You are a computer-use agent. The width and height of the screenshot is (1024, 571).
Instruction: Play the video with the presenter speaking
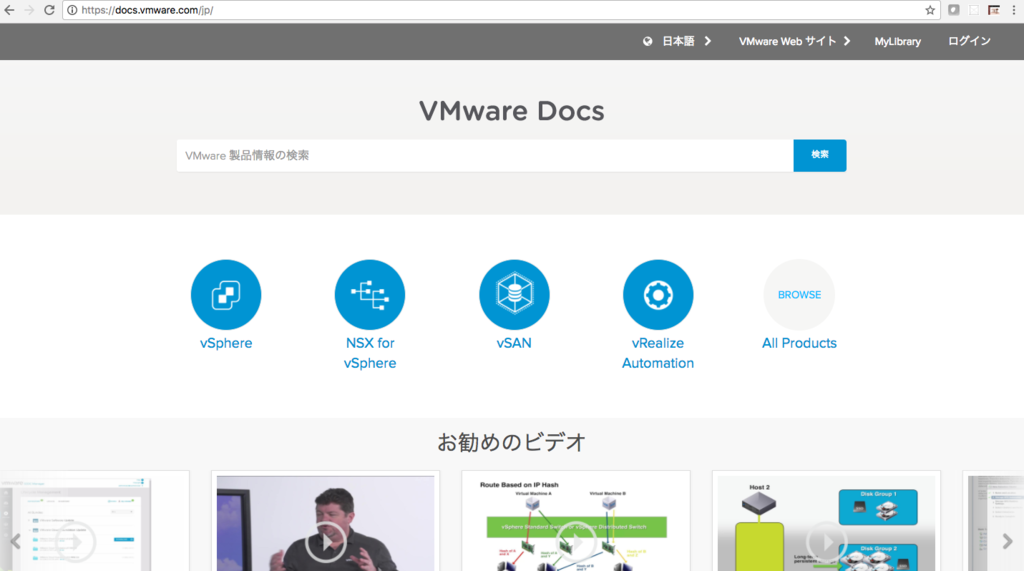(325, 541)
